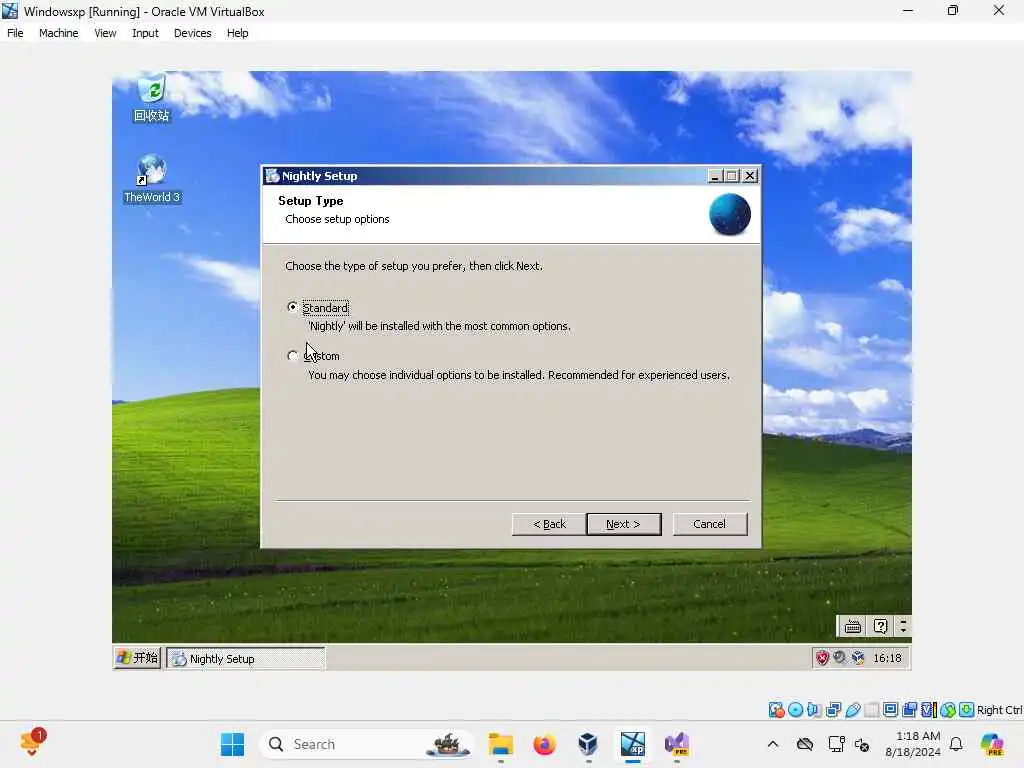
Task: Select the Standard setup radio button
Action: tap(292, 307)
